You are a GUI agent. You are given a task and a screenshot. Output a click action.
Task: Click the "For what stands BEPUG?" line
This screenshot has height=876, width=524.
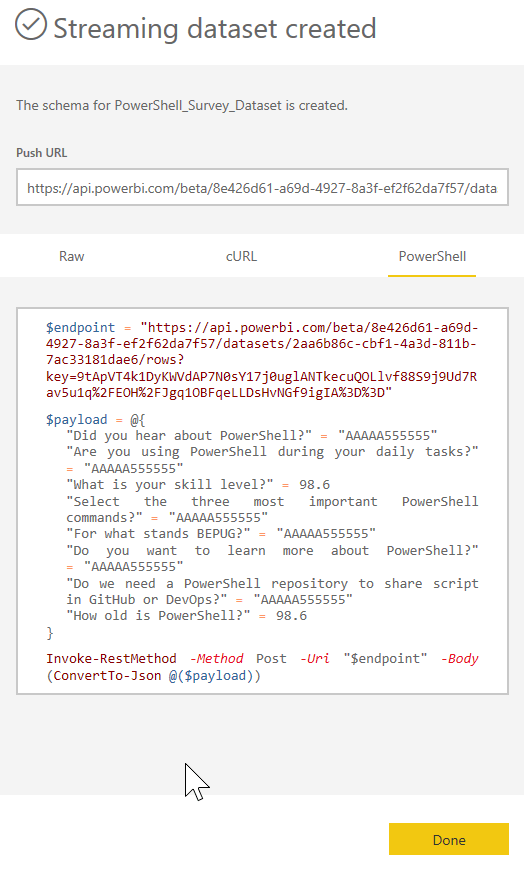[x=221, y=534]
